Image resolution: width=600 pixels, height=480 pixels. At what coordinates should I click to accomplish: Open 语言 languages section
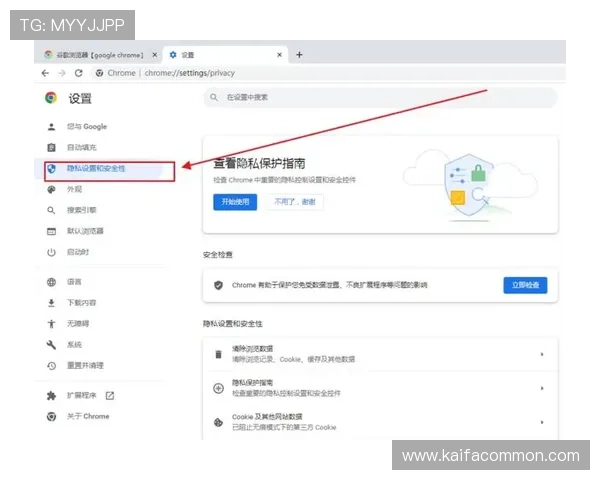(74, 282)
